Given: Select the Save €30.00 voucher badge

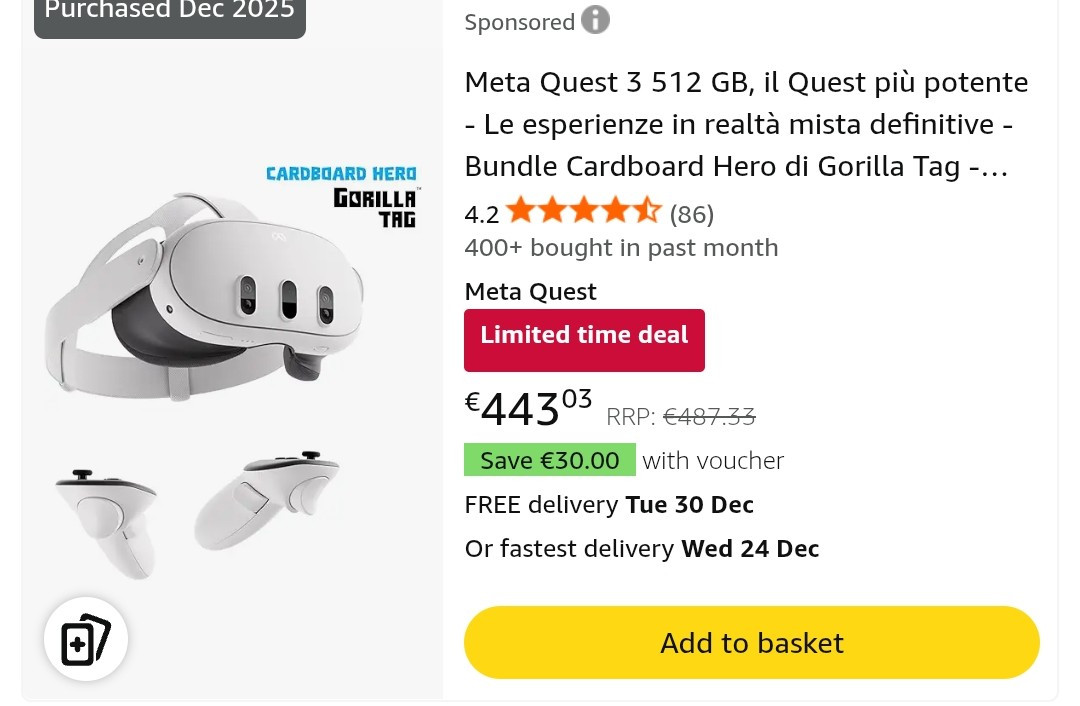Looking at the screenshot, I should [x=549, y=460].
